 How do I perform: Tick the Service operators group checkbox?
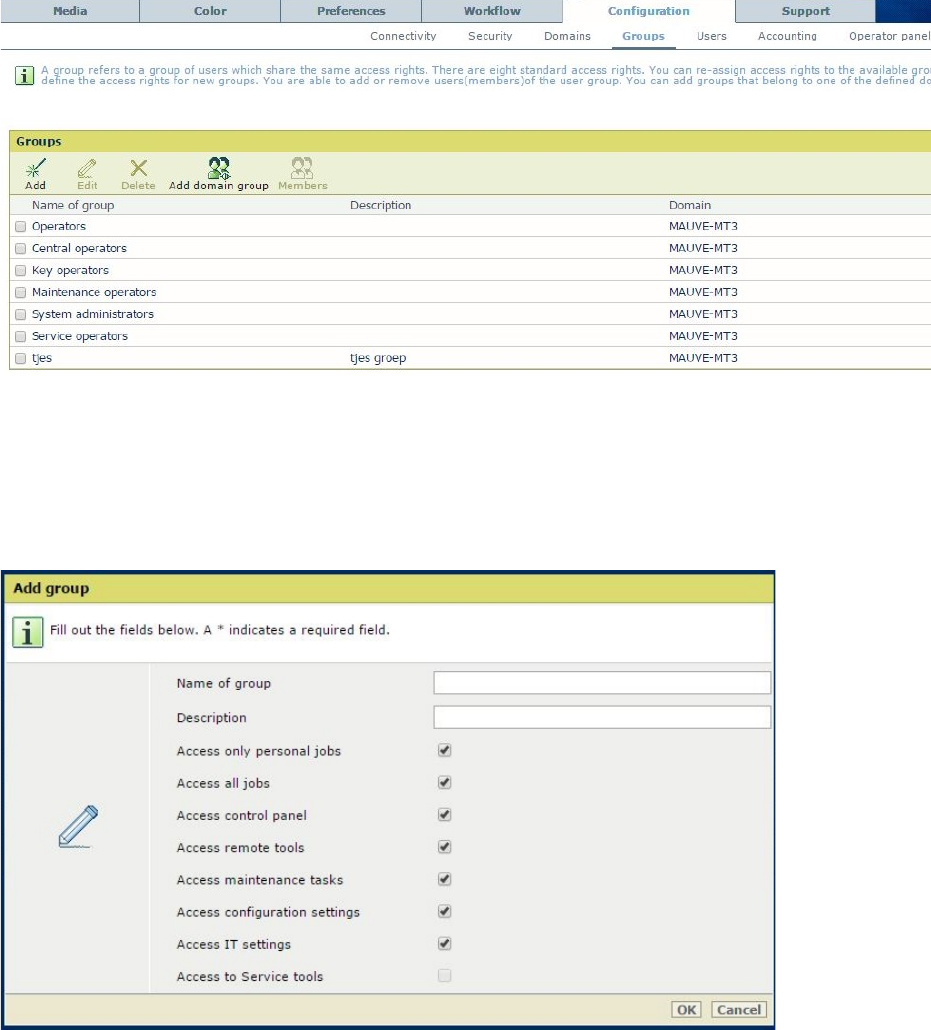click(x=20, y=337)
